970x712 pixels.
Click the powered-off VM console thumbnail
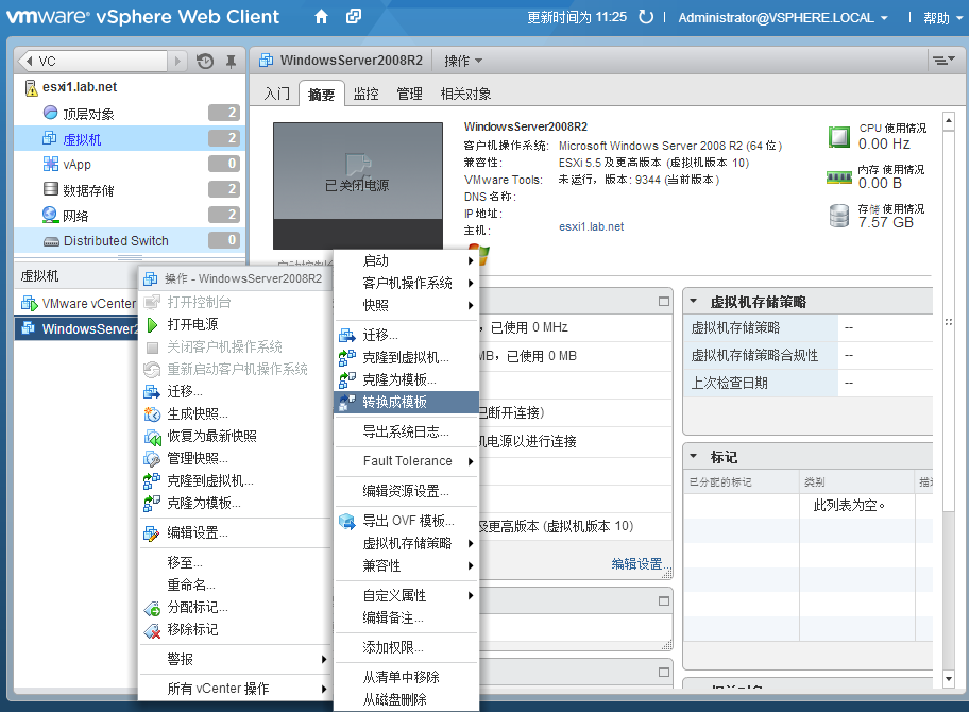click(x=358, y=186)
